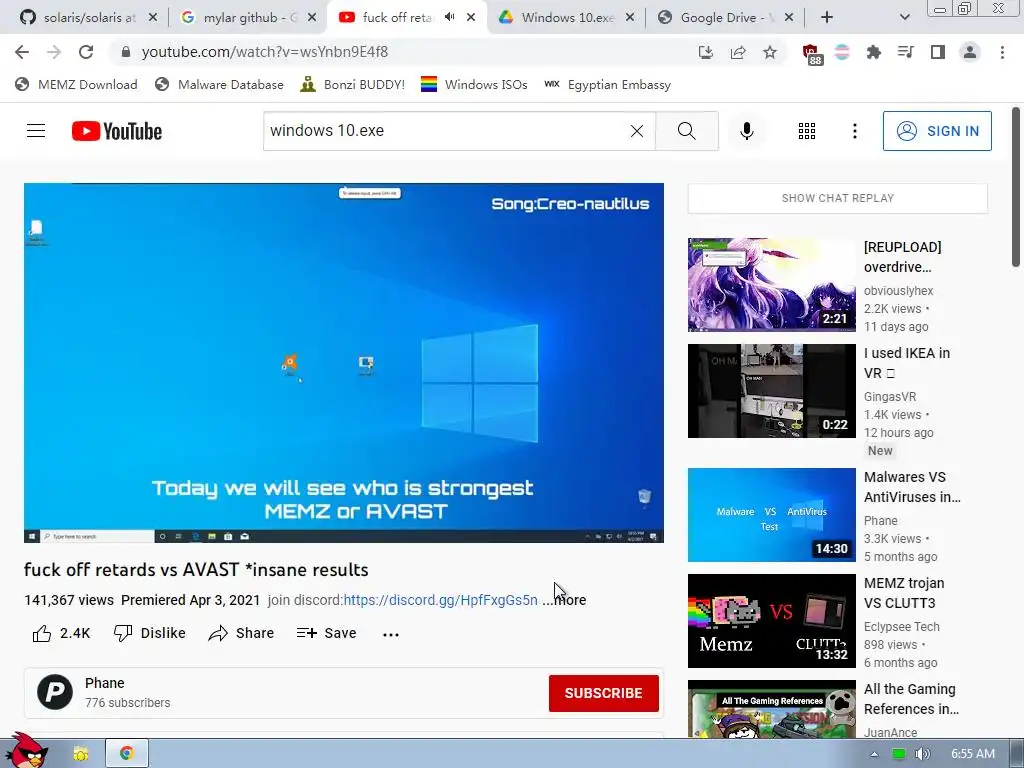1024x768 pixels.
Task: Open the Windows ISOs bookmark
Action: click(474, 84)
